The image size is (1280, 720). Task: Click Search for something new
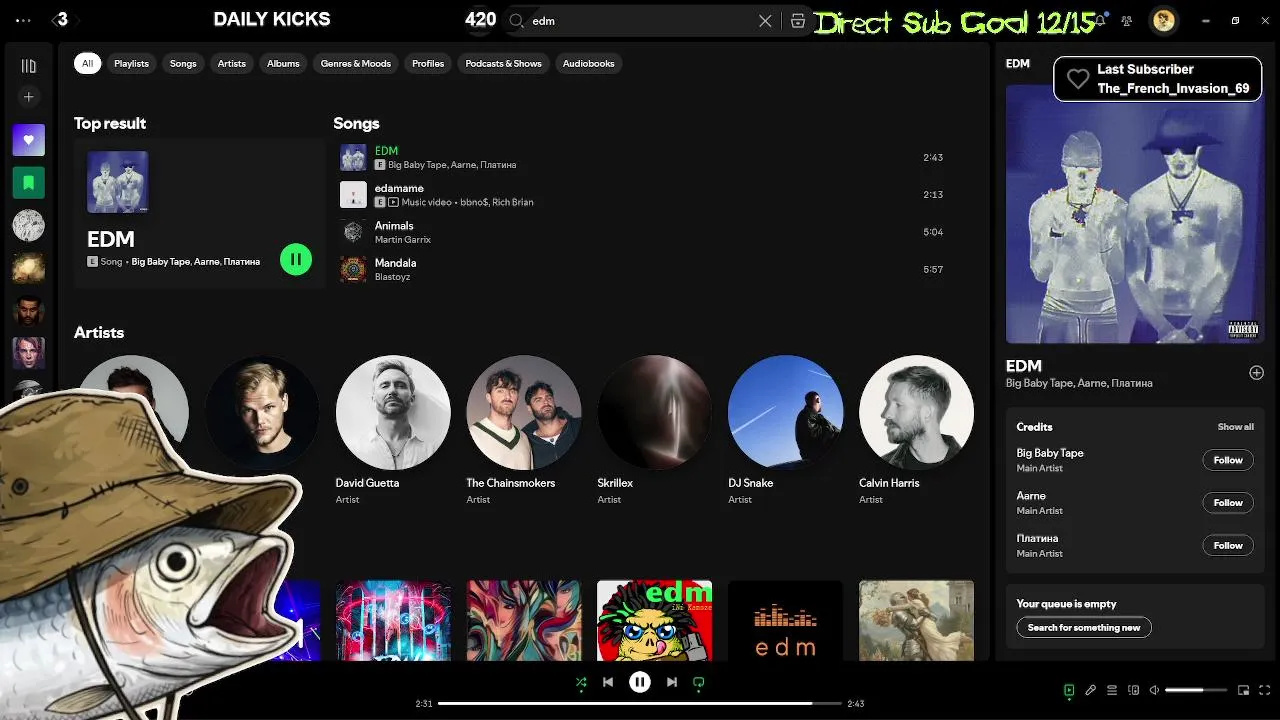click(x=1084, y=628)
